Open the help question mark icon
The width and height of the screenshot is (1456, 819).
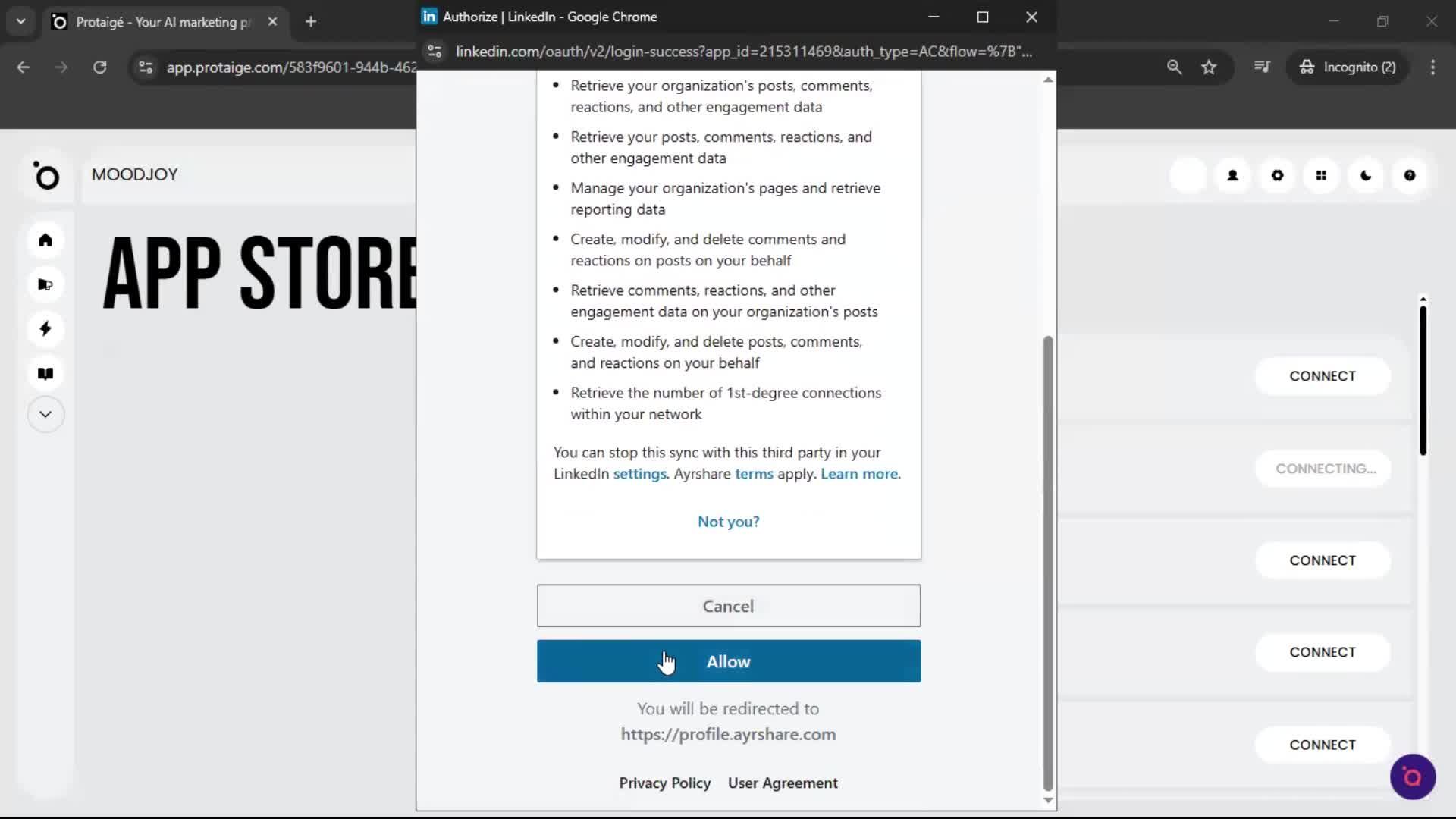(x=1410, y=175)
